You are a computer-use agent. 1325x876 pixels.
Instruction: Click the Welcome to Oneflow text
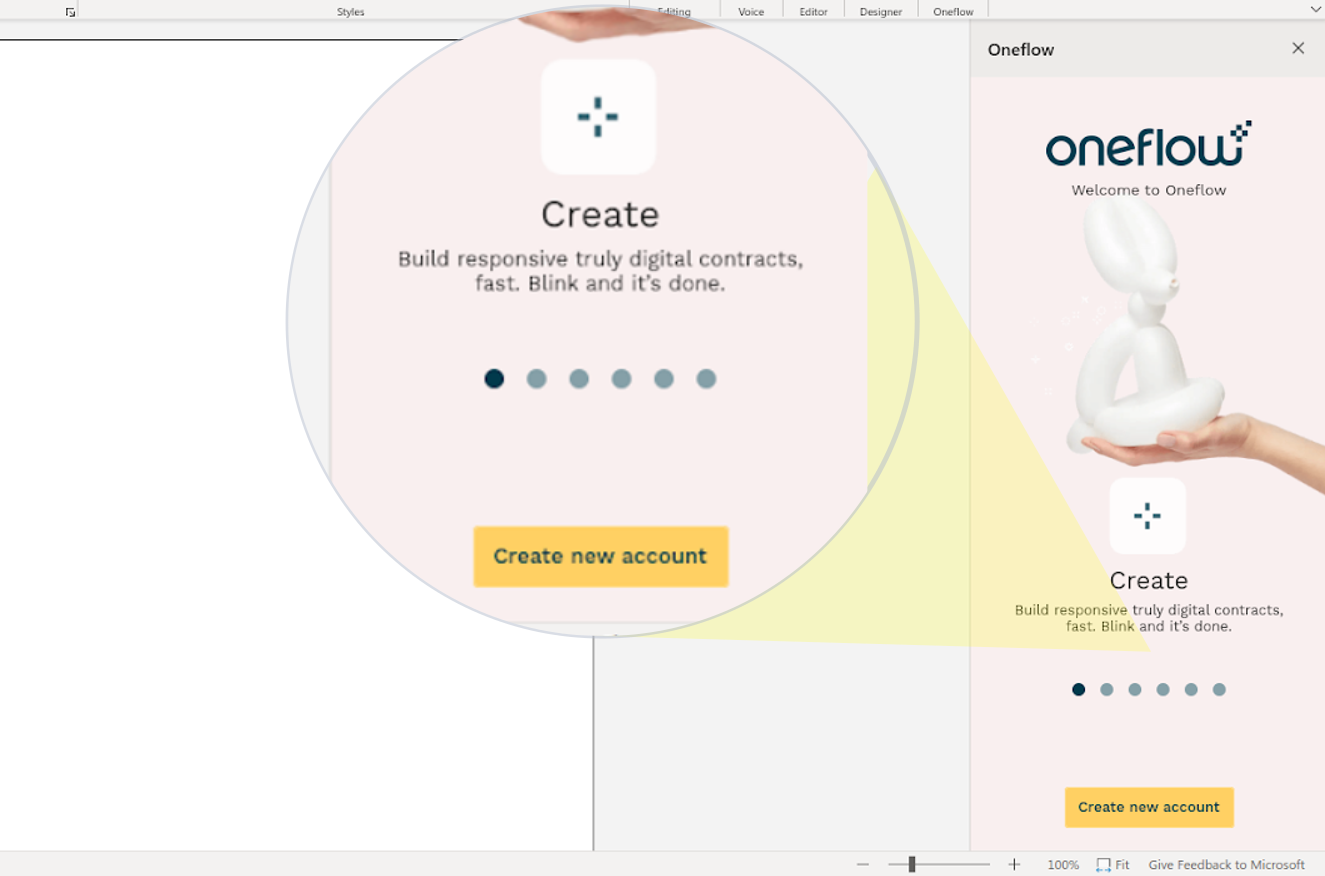point(1148,190)
